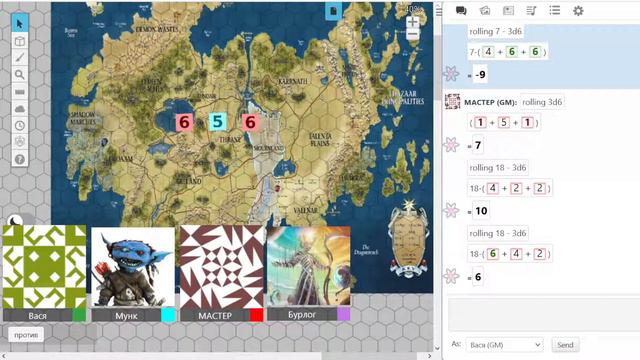Open the Help question mark

click(x=20, y=159)
